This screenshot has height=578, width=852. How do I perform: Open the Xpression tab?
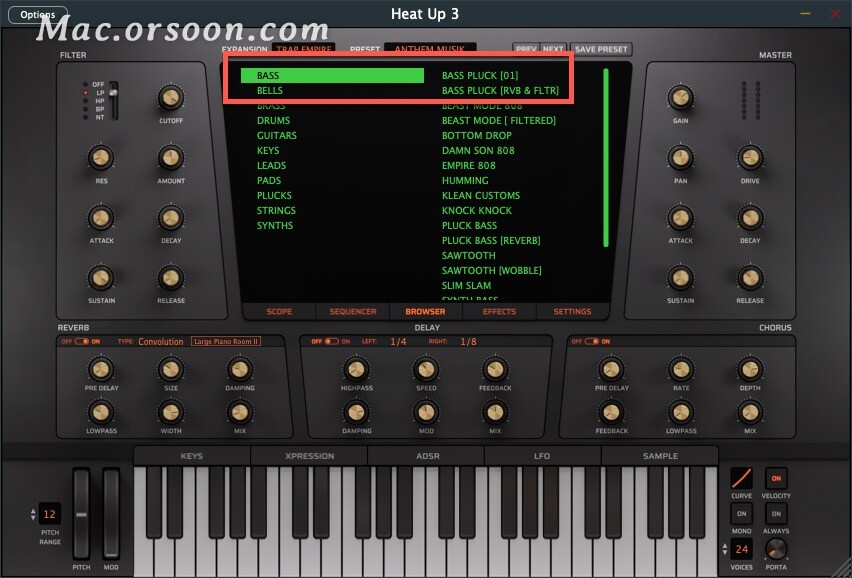point(309,456)
